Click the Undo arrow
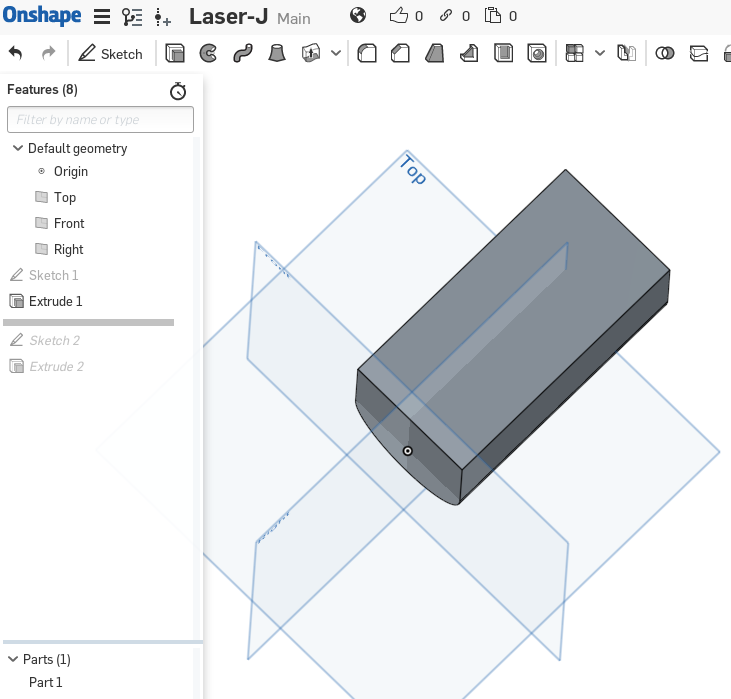The width and height of the screenshot is (731, 699). pos(15,54)
